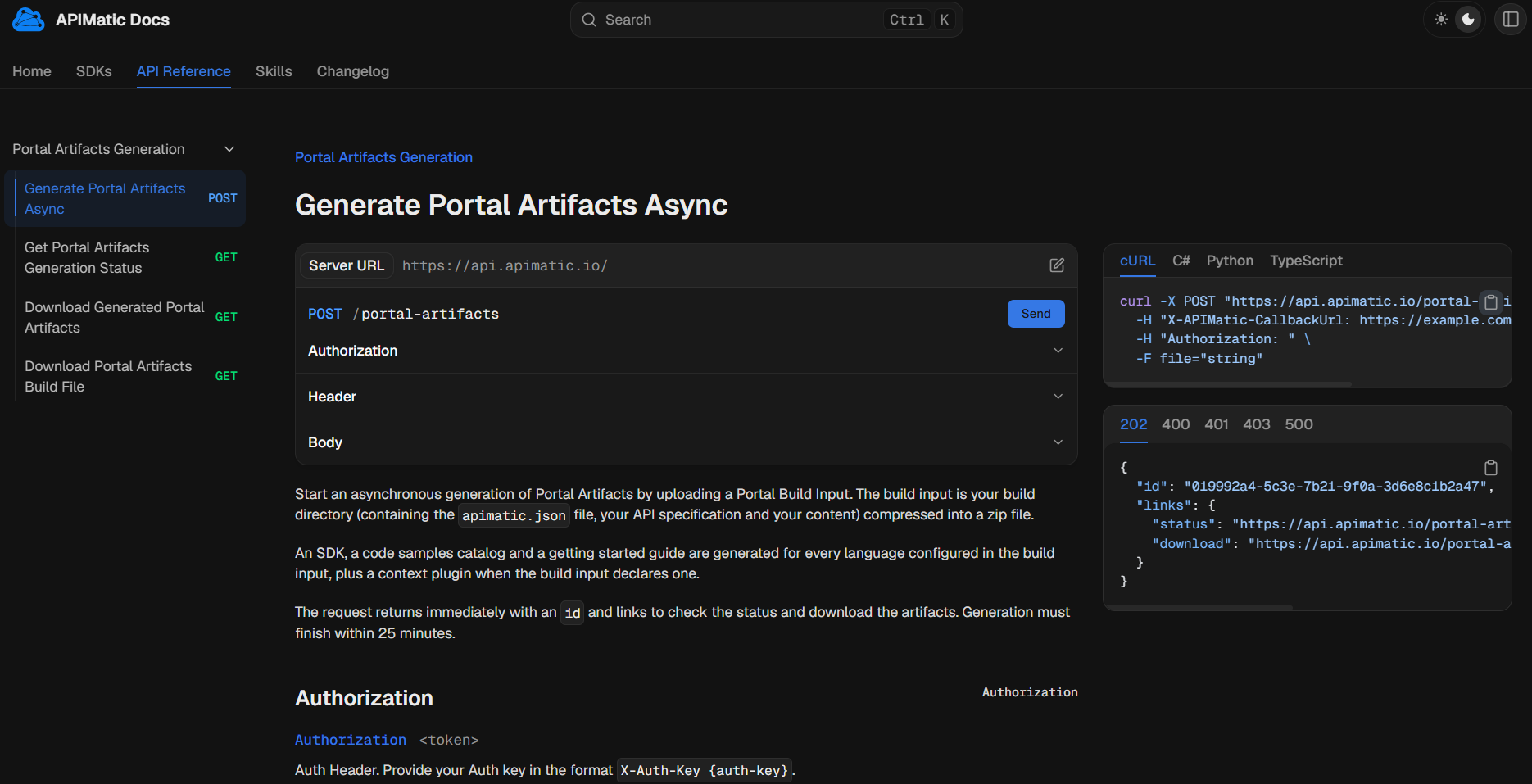Click the inline id code in description

coord(572,613)
